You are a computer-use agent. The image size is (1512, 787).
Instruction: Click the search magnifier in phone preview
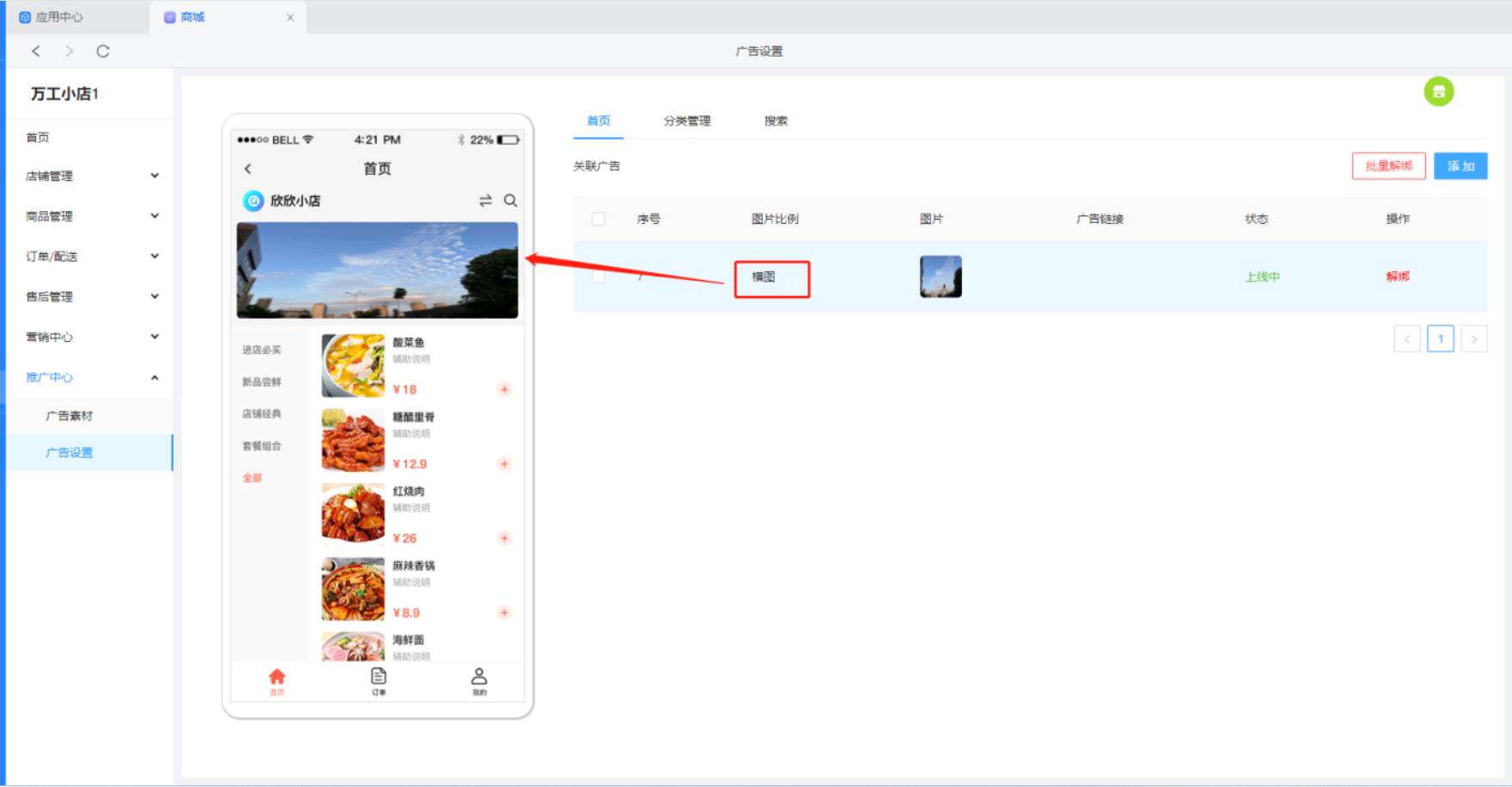point(510,201)
